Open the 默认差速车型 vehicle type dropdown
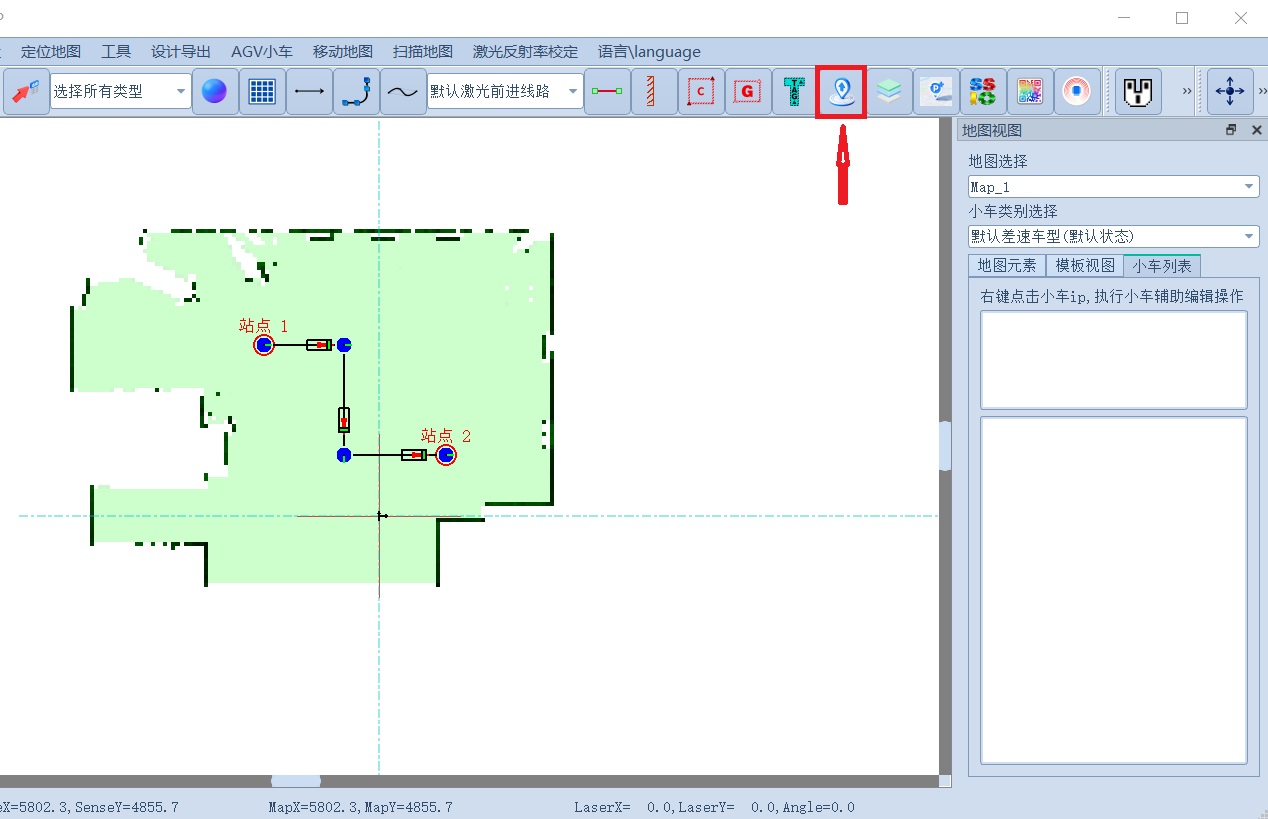1268x819 pixels. pos(1113,237)
